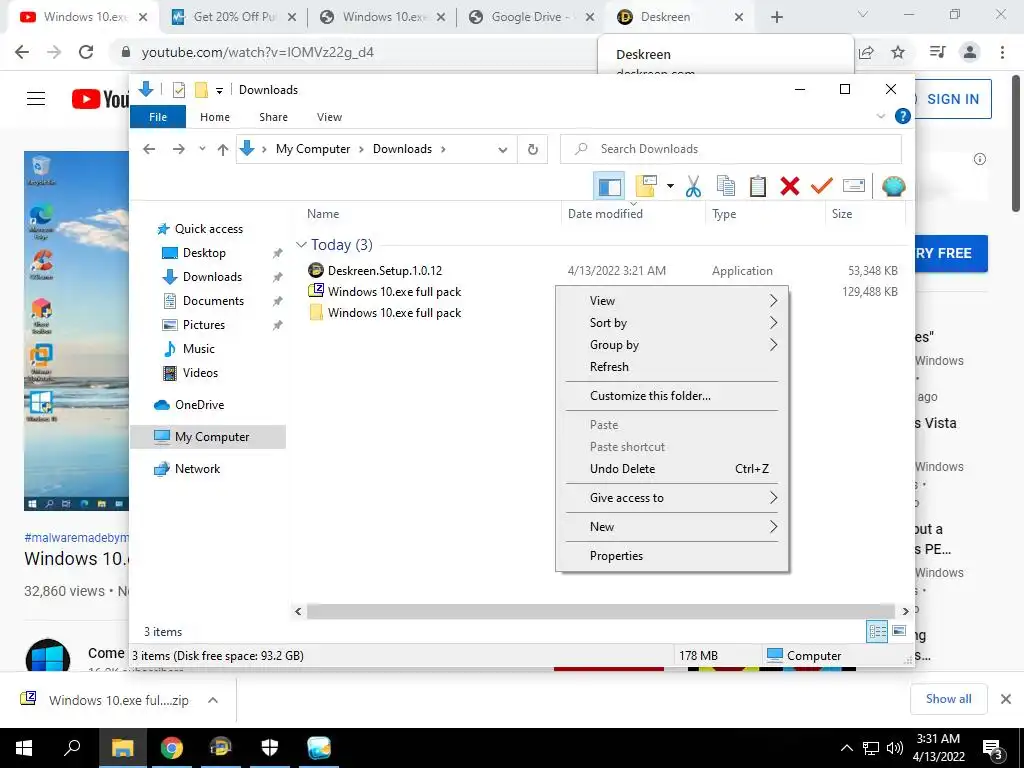Expand the chevron after Downloads breadcrumb
Viewport: 1024px width, 768px height.
pyautogui.click(x=443, y=149)
